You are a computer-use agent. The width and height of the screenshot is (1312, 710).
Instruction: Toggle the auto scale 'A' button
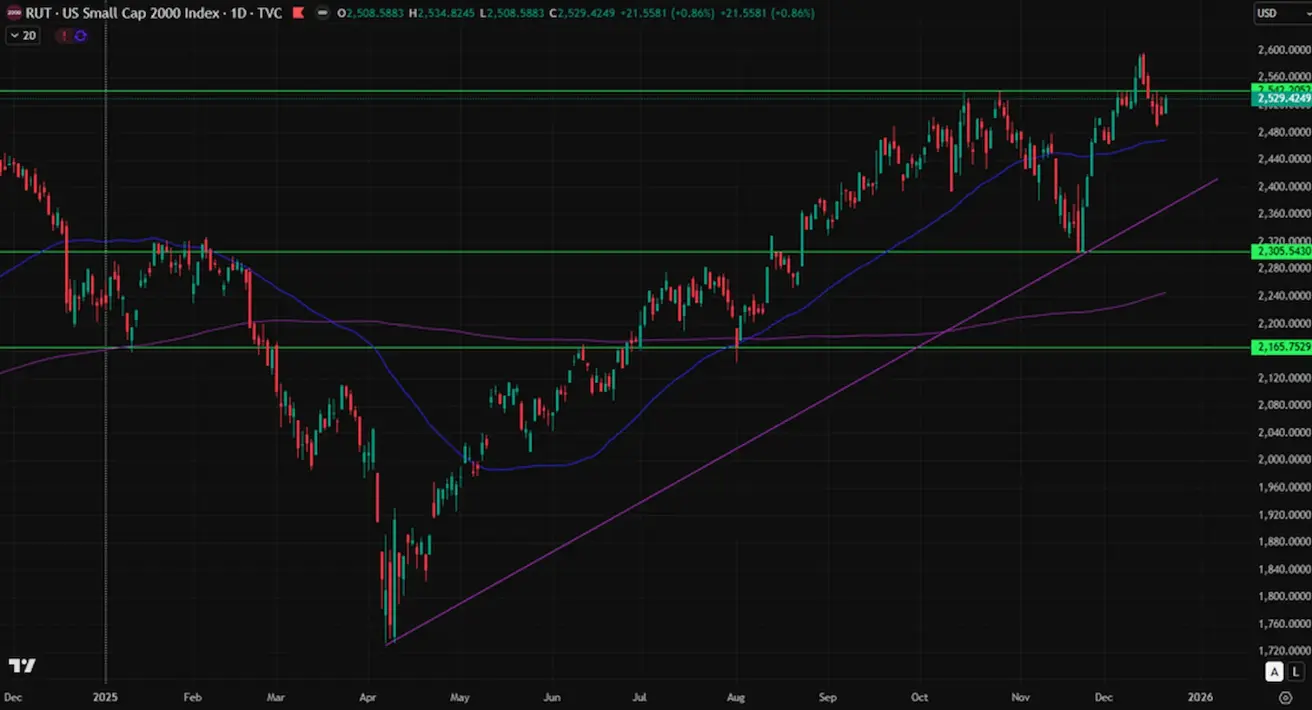pos(1274,672)
